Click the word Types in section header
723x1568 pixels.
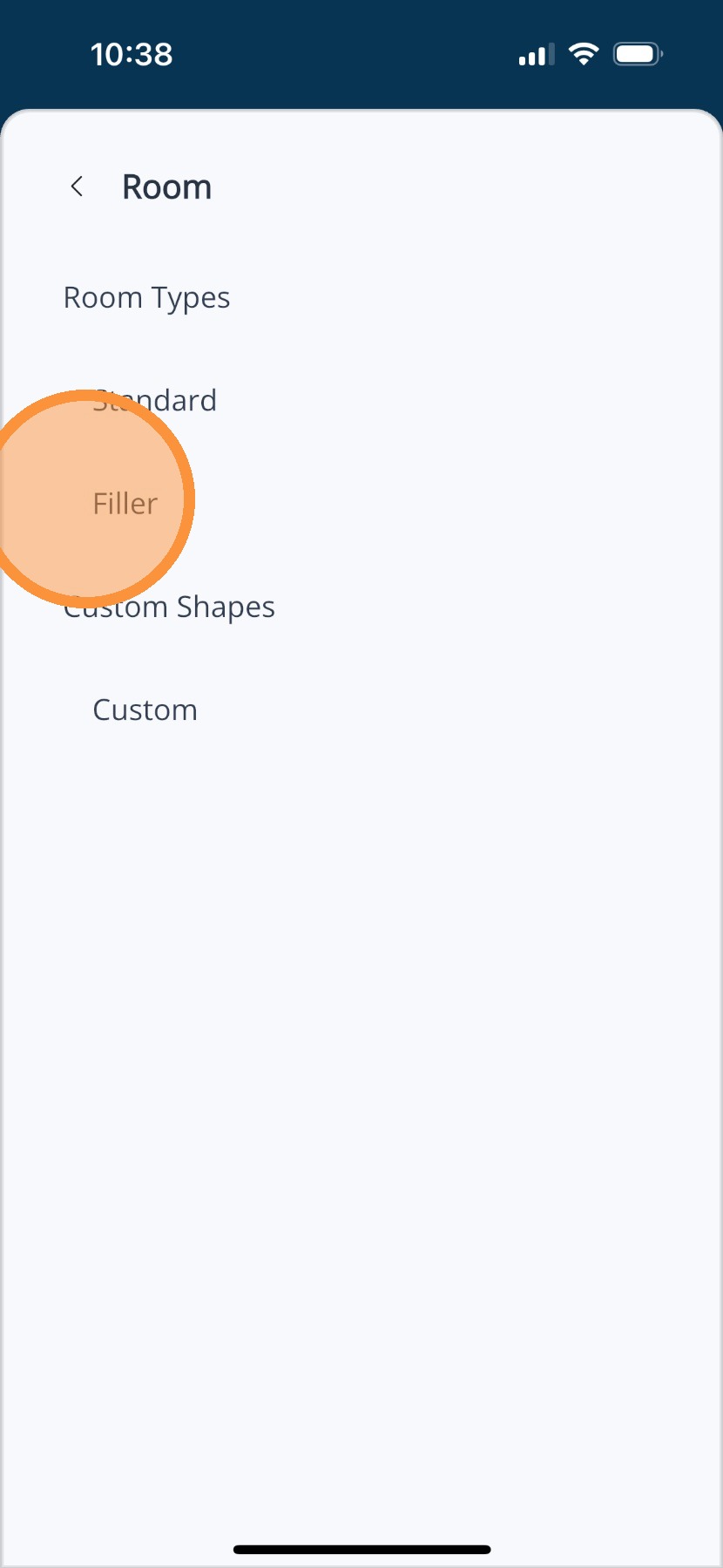pos(190,298)
